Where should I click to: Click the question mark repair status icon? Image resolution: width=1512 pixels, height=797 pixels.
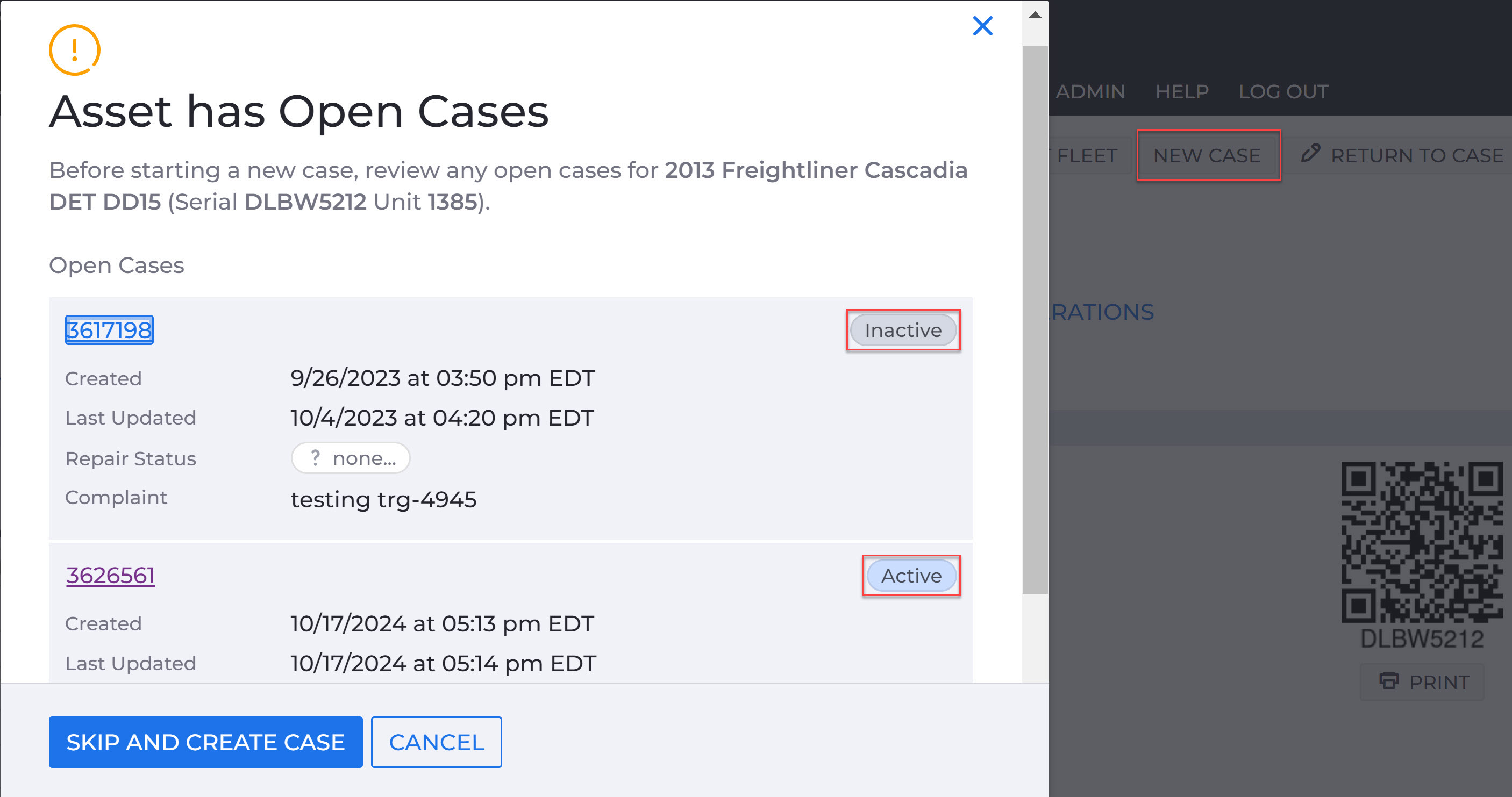click(x=315, y=457)
